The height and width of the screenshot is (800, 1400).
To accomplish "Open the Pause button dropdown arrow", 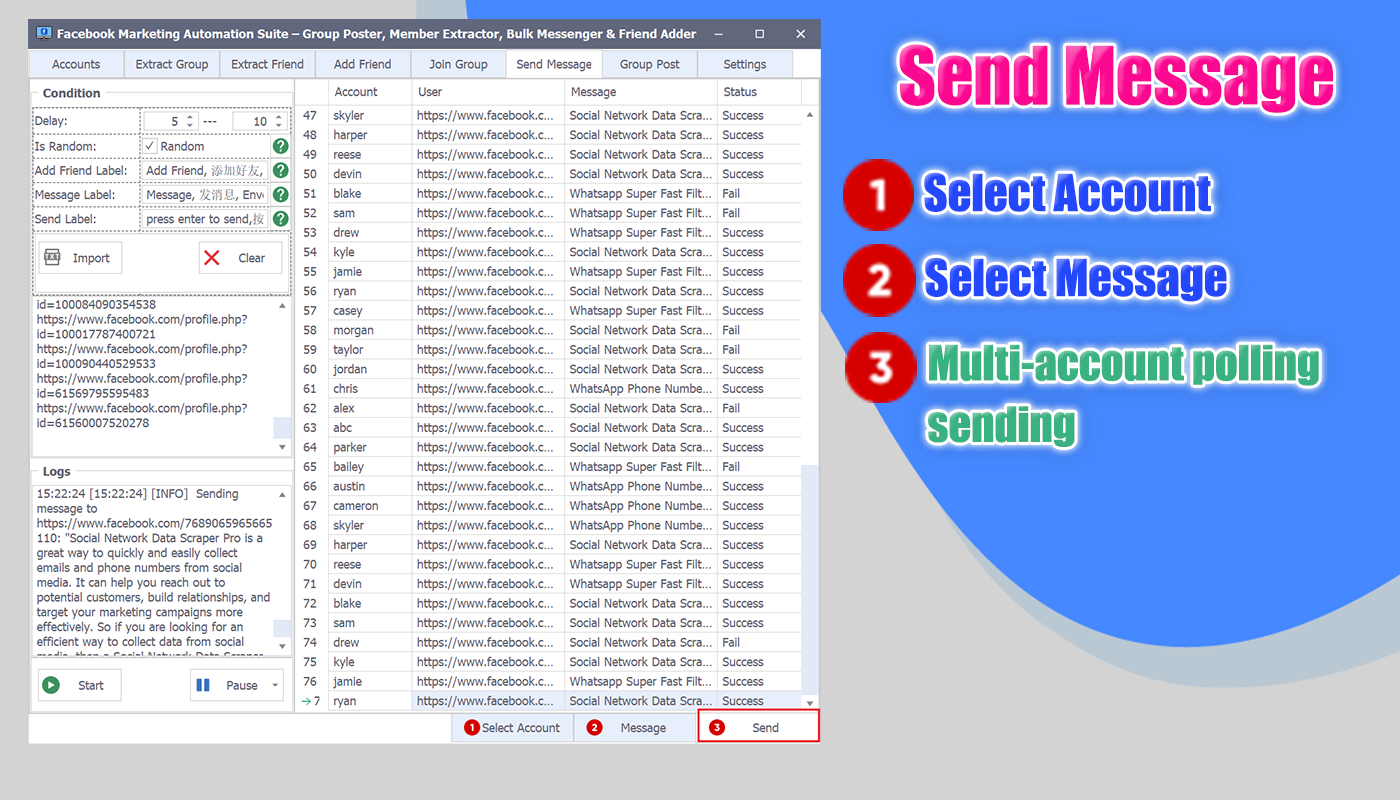I will [x=275, y=685].
